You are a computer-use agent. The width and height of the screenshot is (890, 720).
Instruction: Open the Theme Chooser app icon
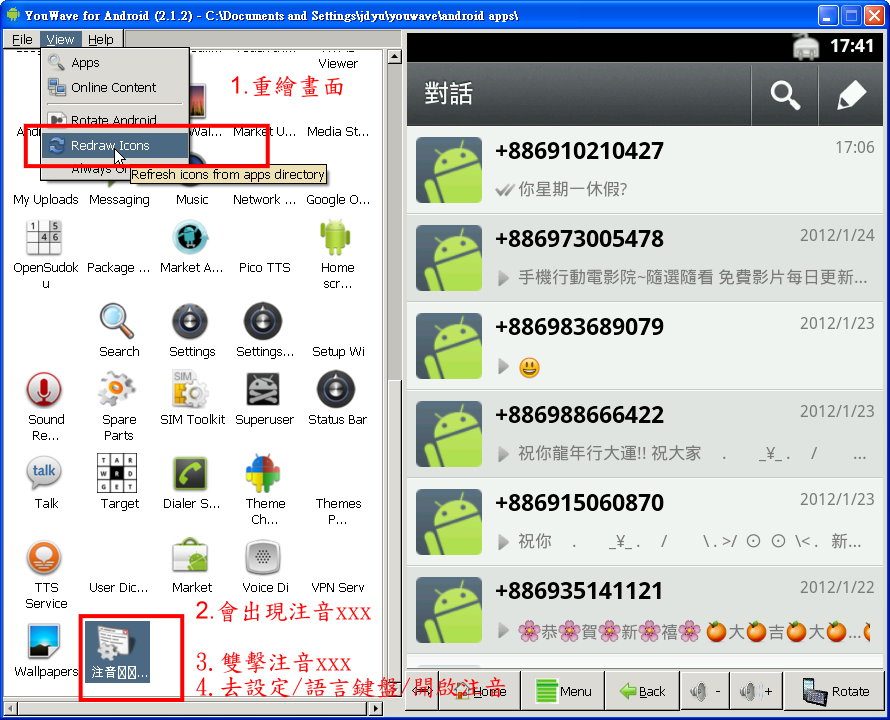pos(263,472)
